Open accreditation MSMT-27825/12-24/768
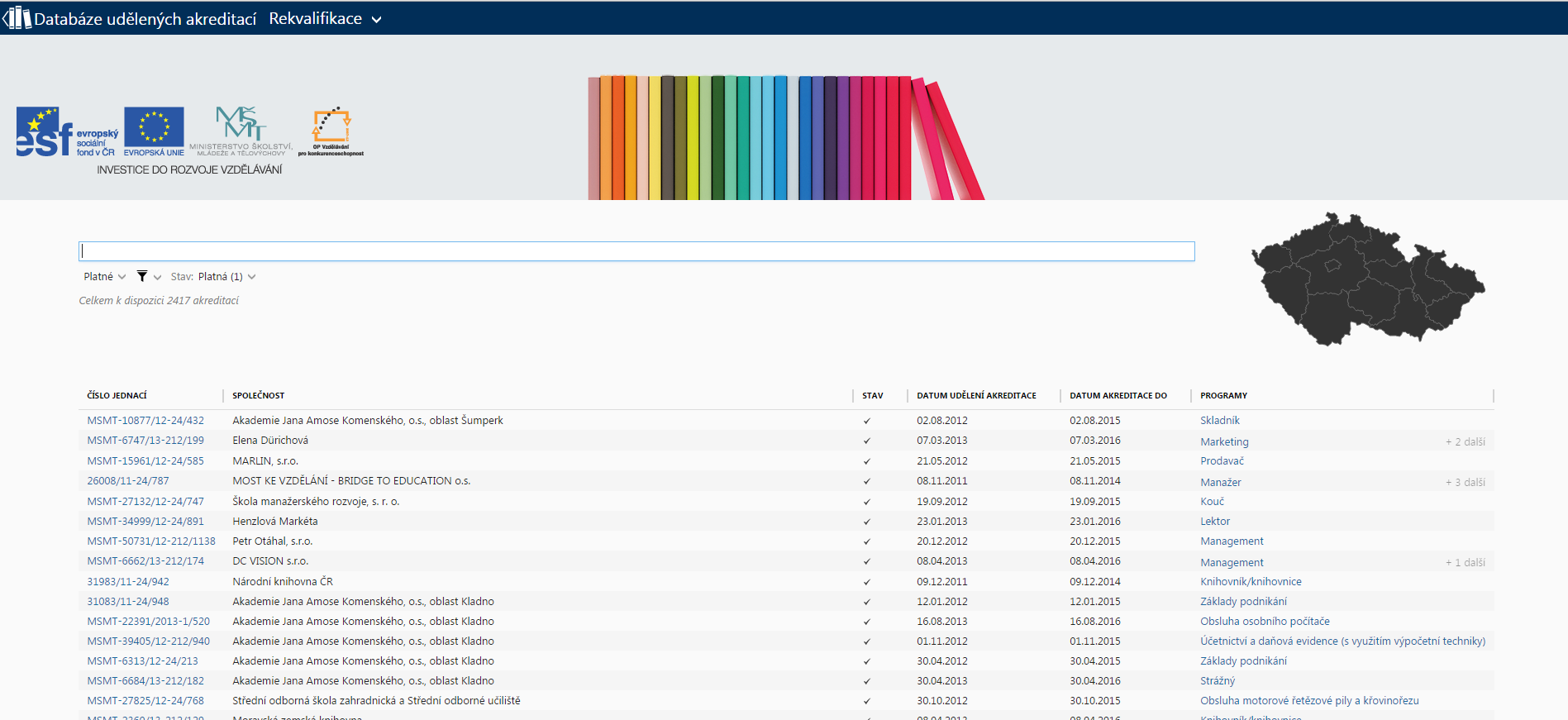Viewport: 1568px width, 720px height. 145,701
